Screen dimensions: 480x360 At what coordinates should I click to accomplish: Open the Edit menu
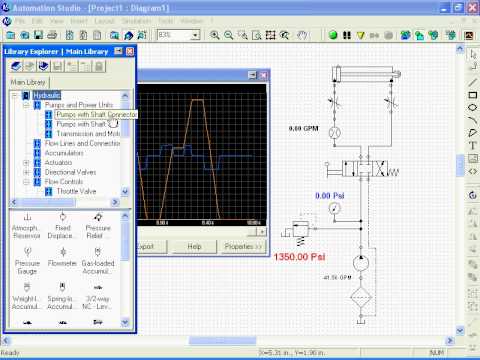[x=37, y=21]
